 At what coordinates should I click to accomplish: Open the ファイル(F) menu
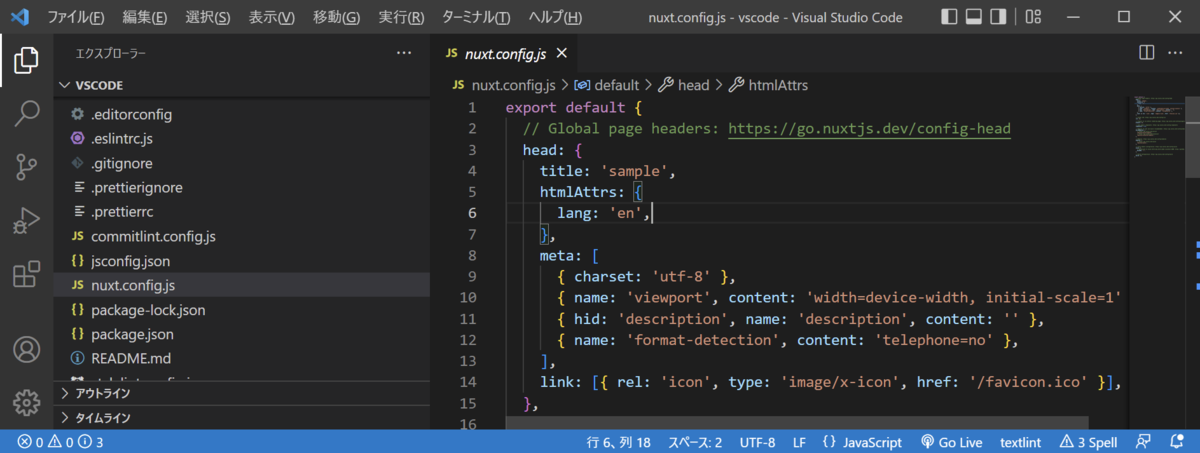[76, 18]
